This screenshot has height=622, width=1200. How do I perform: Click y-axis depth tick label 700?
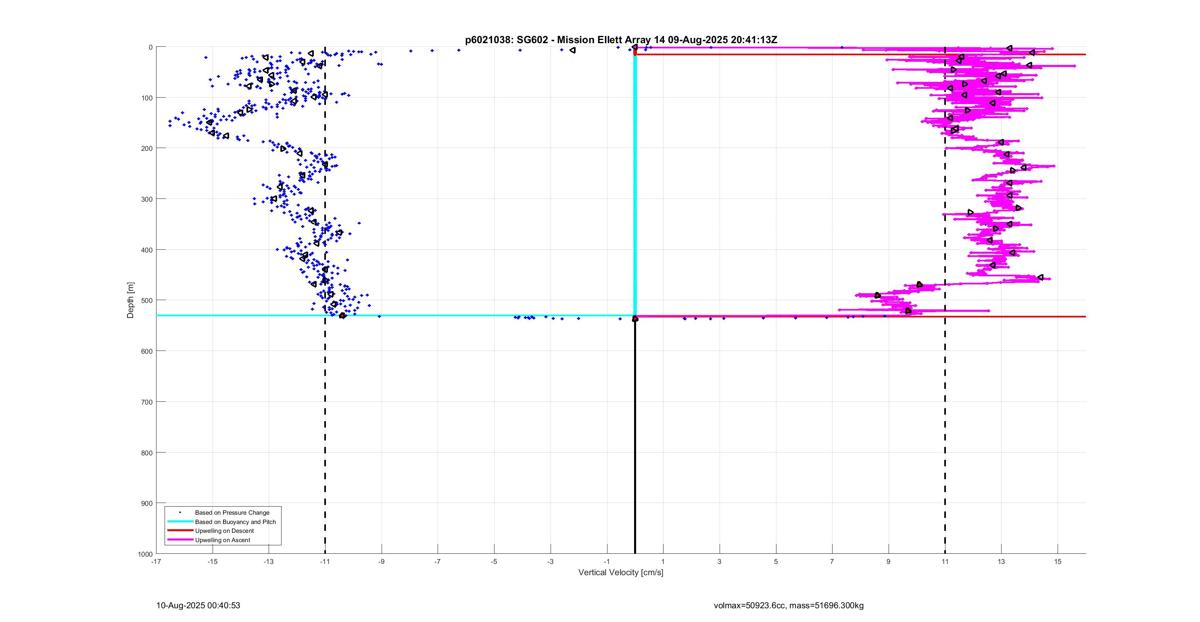pyautogui.click(x=146, y=402)
